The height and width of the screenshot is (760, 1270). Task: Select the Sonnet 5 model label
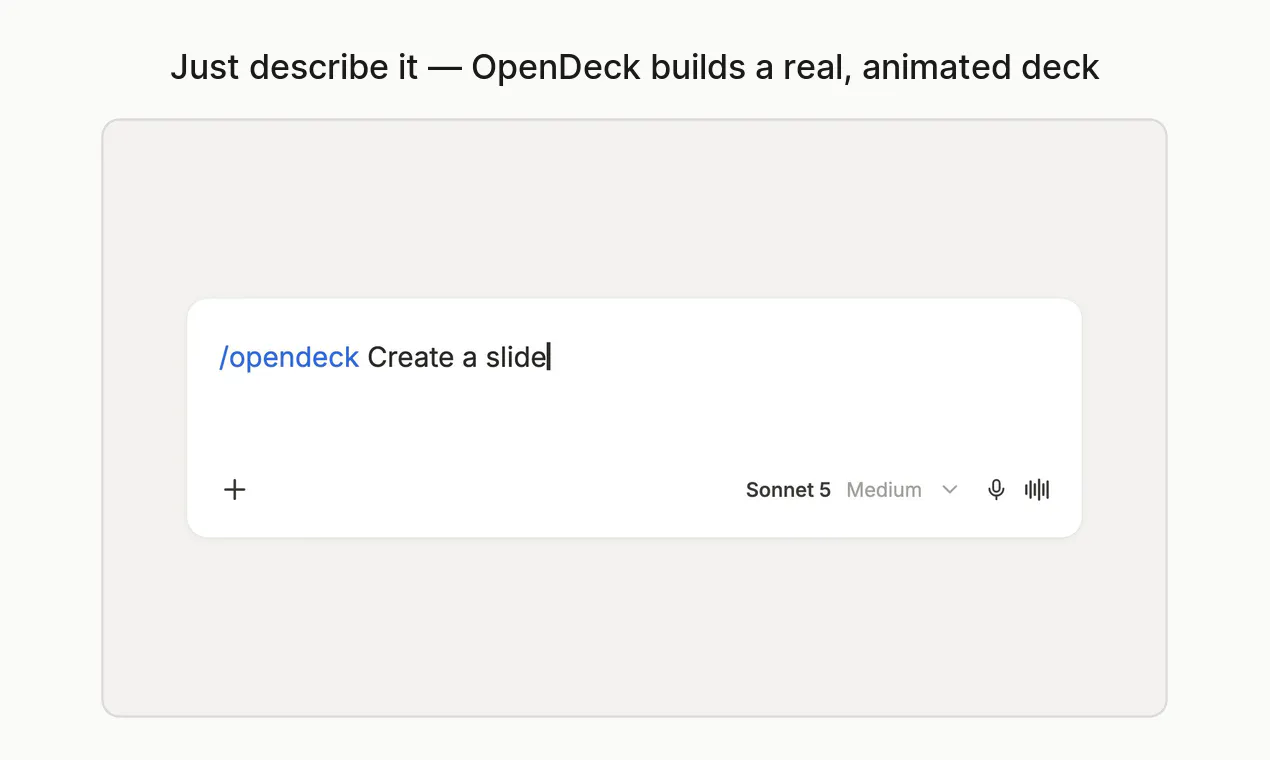tap(788, 489)
